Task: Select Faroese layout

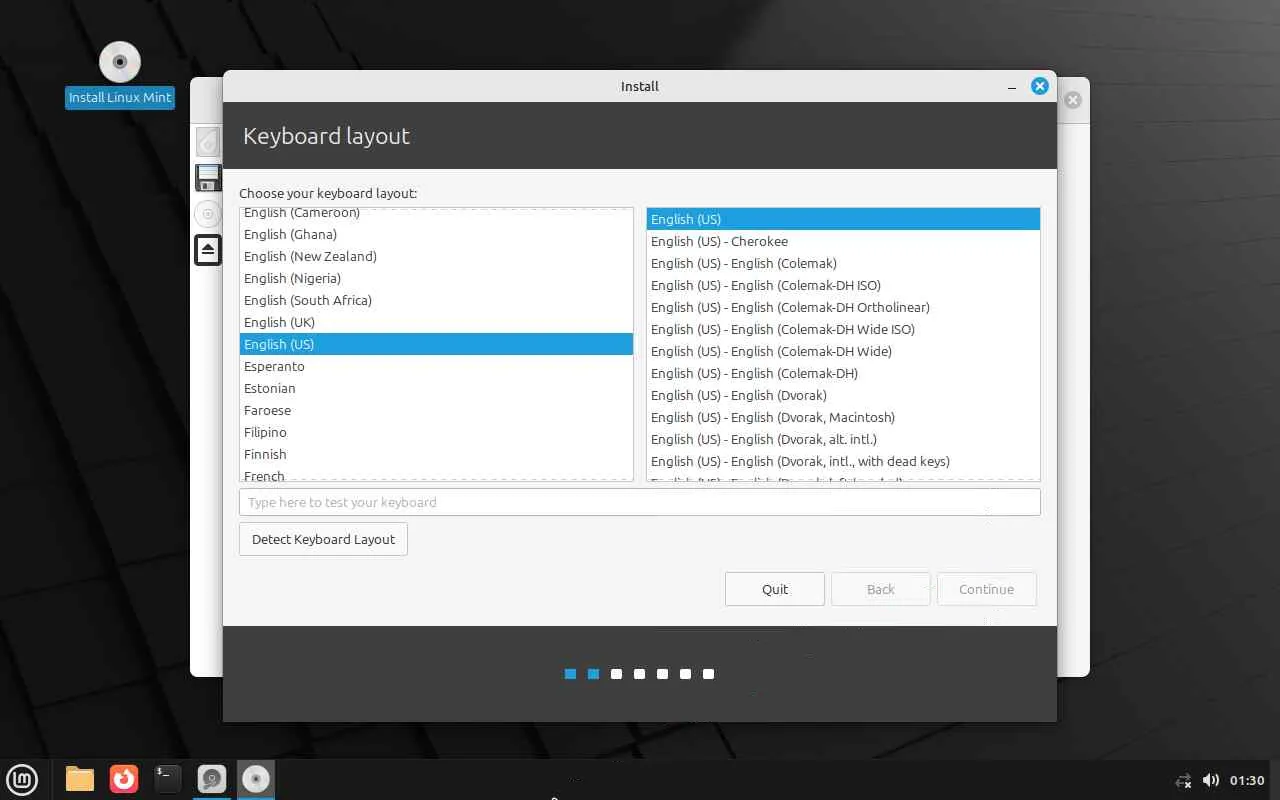Action: click(436, 410)
